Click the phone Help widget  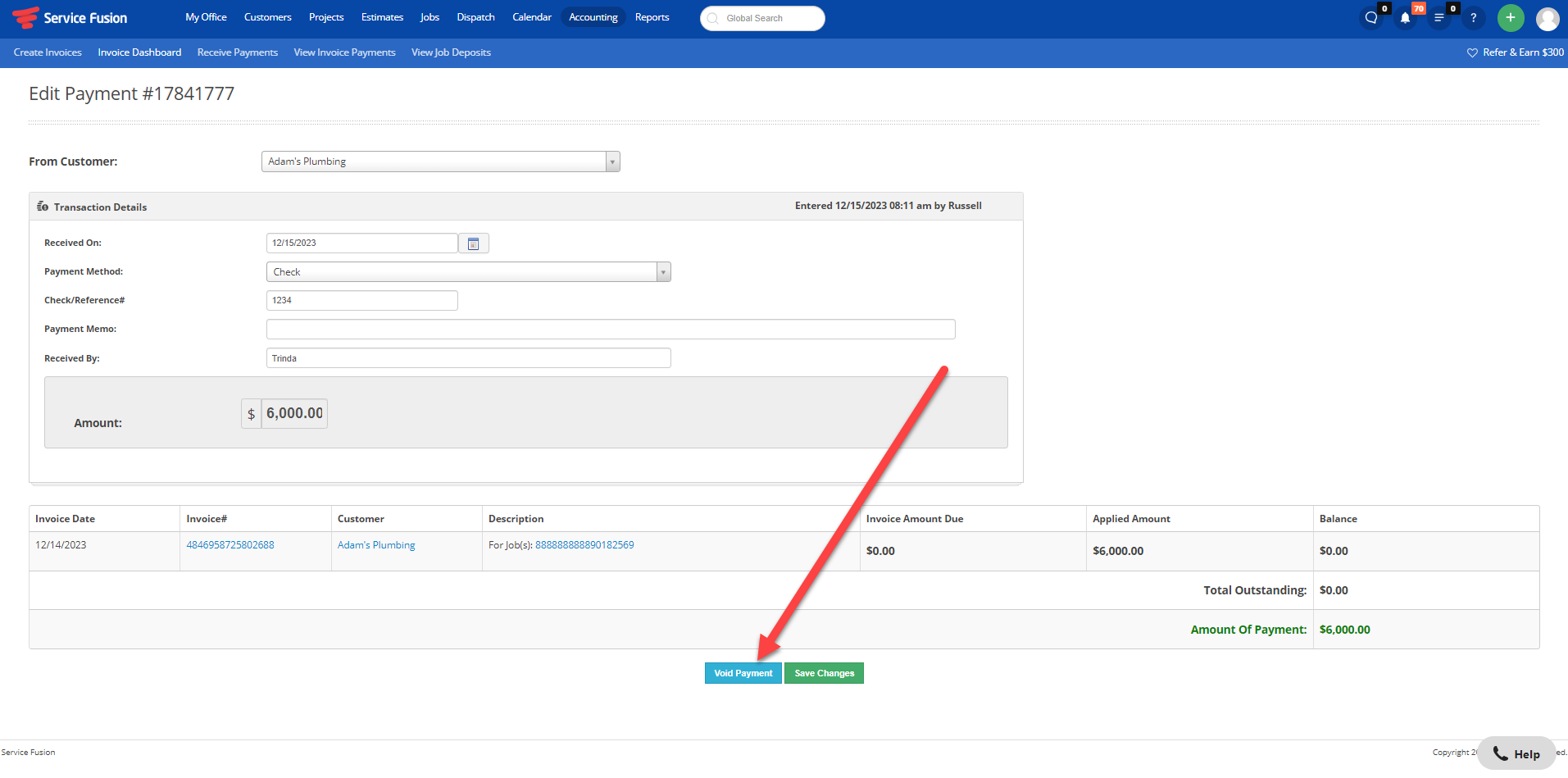pyautogui.click(x=1516, y=753)
